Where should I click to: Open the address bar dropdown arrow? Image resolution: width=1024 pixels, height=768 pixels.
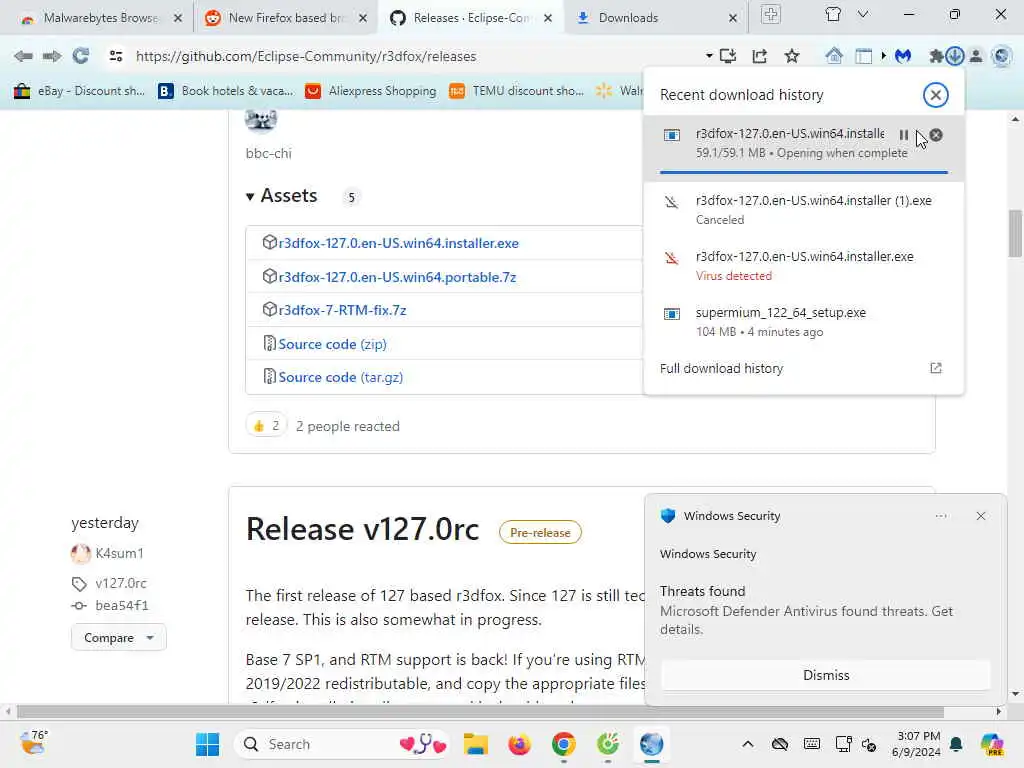(709, 56)
